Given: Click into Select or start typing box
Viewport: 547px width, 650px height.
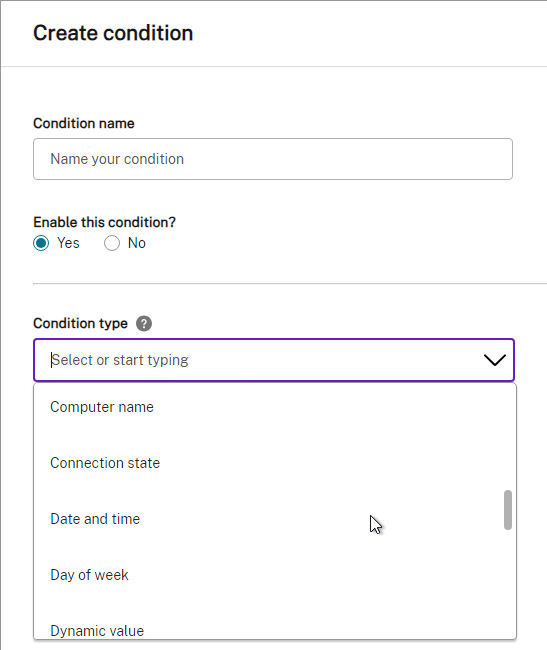Looking at the screenshot, I should point(274,360).
